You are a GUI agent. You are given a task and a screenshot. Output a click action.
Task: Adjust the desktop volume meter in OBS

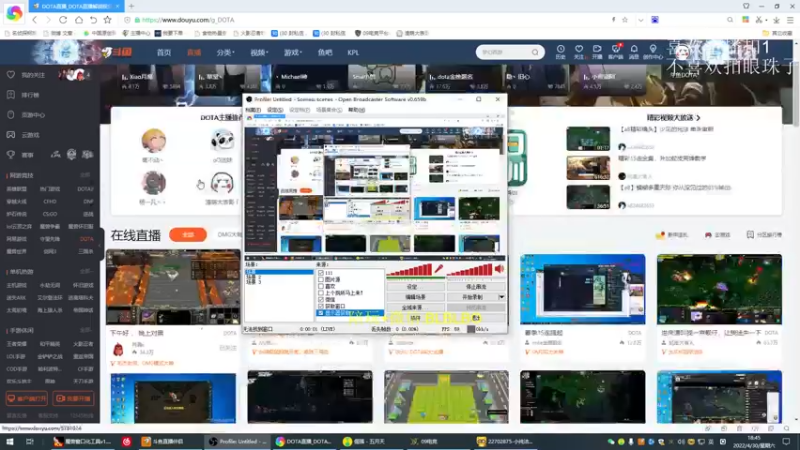click(470, 271)
